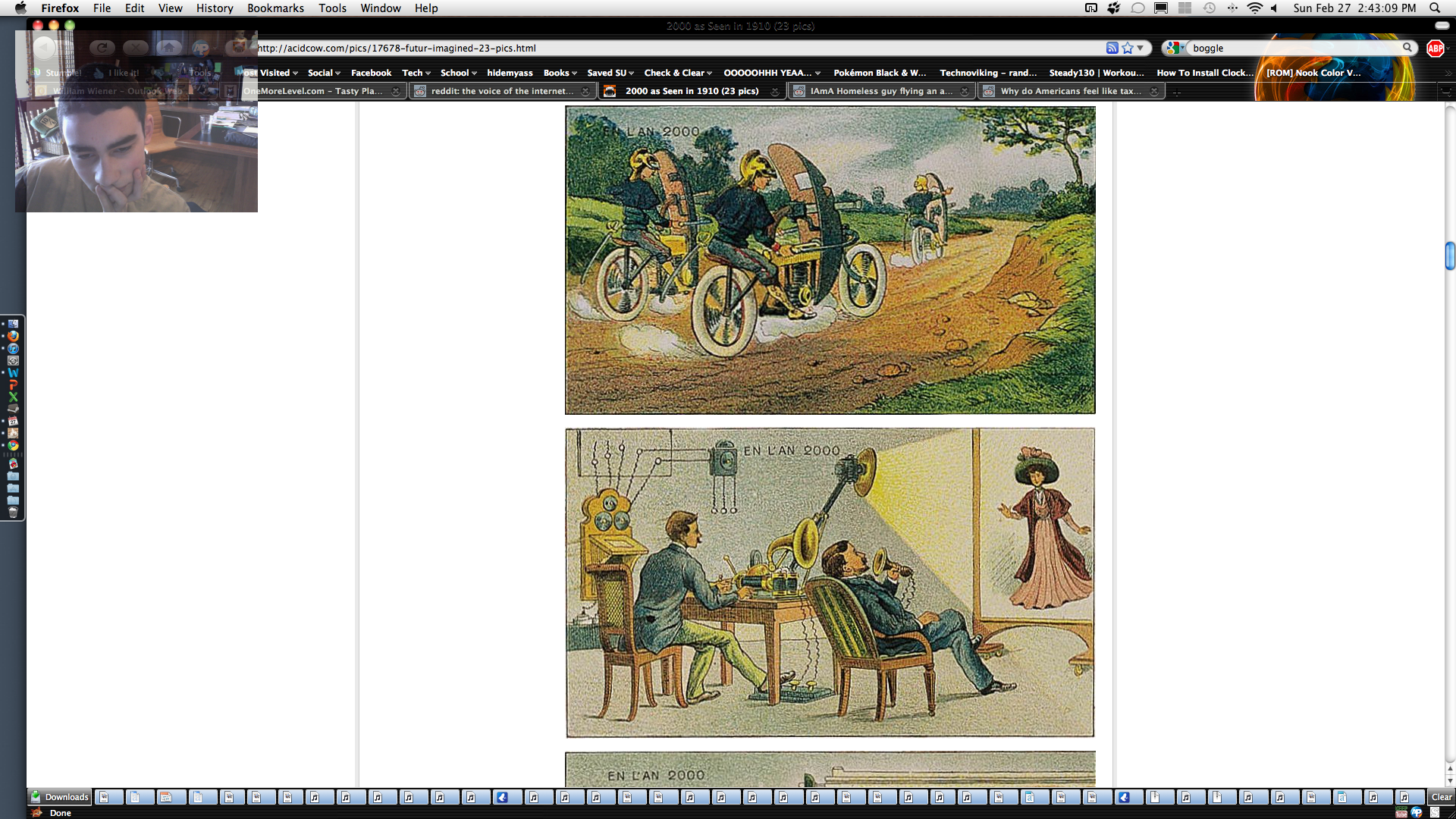The image size is (1456, 819).
Task: Clear the downloads list with Clear button
Action: 1441,797
